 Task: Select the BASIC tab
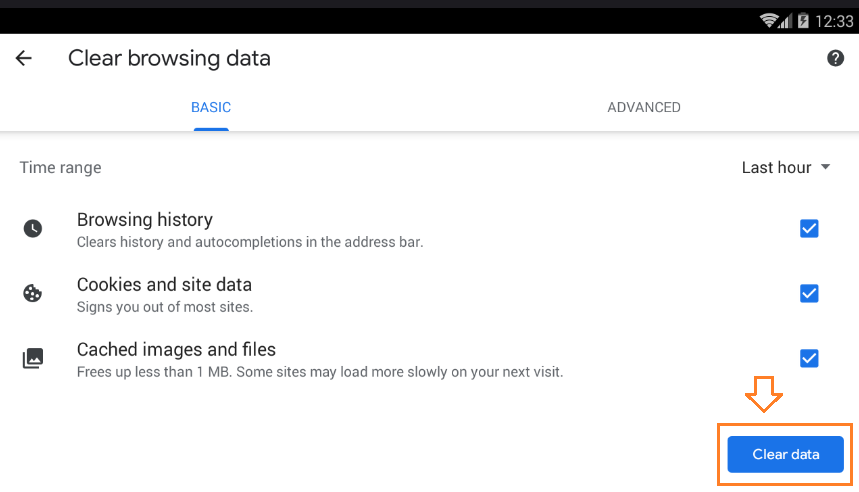[211, 107]
